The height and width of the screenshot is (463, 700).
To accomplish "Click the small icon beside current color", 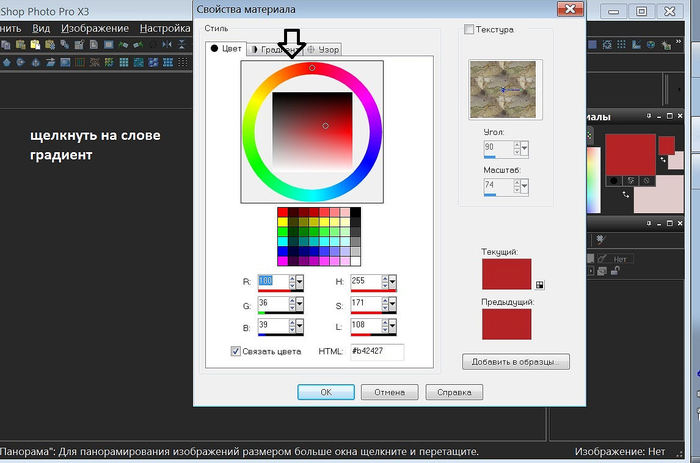I will point(541,284).
